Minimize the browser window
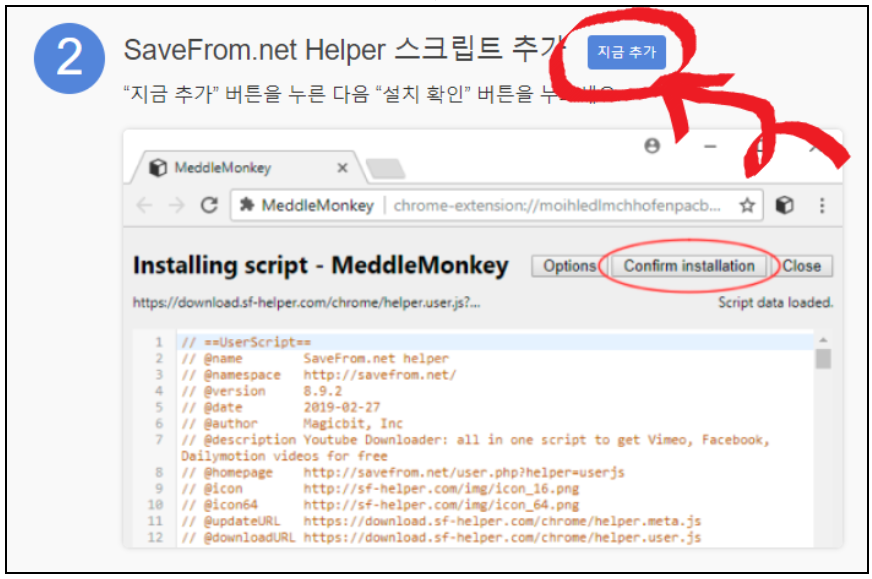872x579 pixels. 710,146
